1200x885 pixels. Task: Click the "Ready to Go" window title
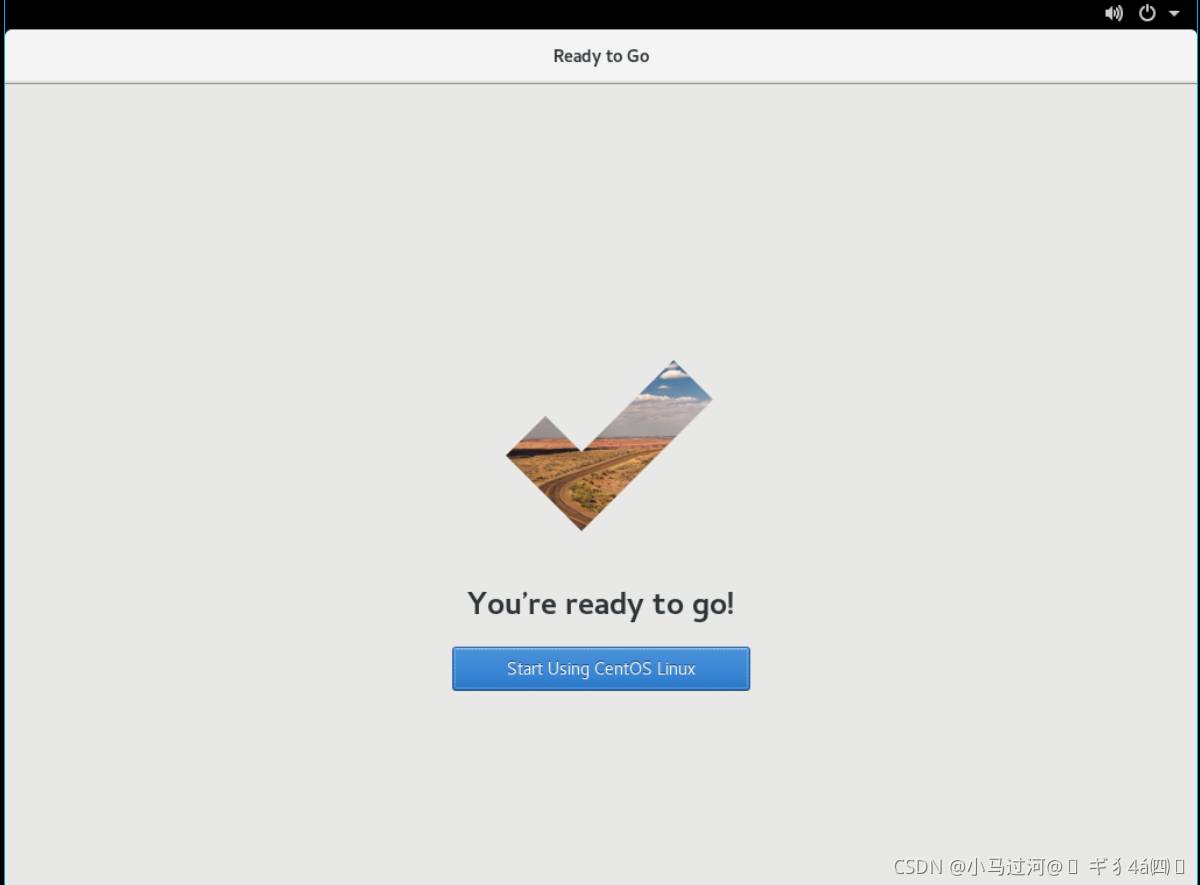pos(601,56)
